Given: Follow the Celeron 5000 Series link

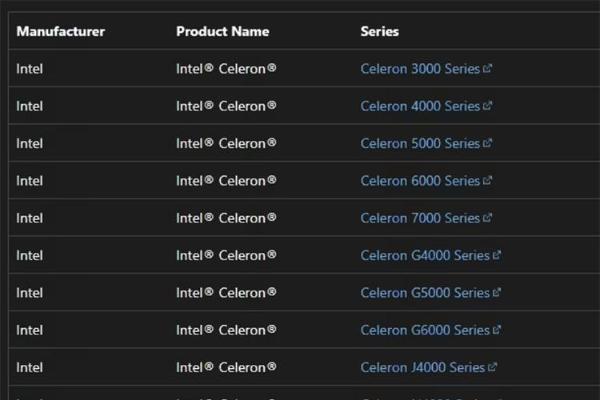Looking at the screenshot, I should click(420, 143).
